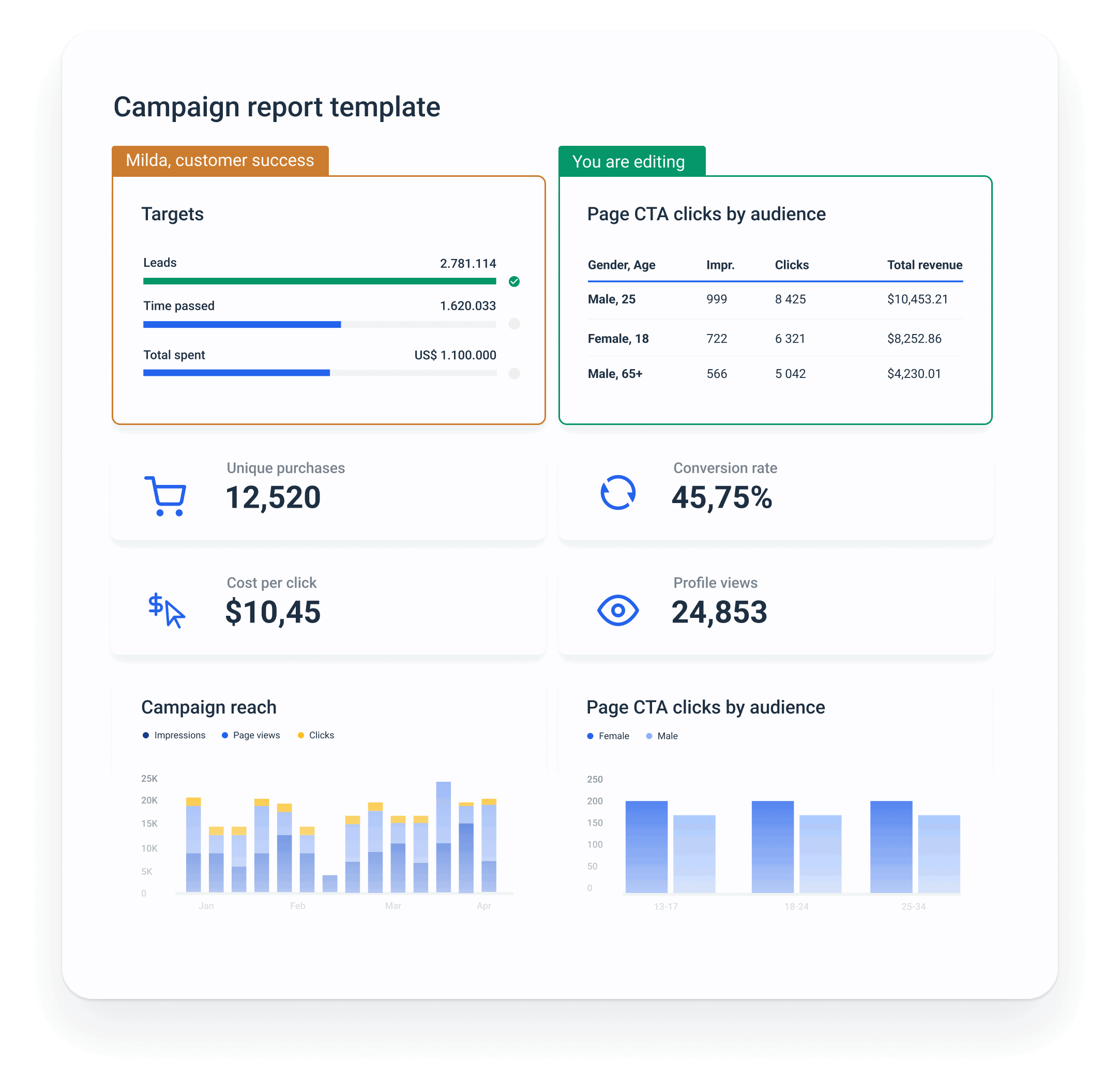The image size is (1120, 1092).
Task: Click the shortest bar in Campaign reach chart
Action: tap(330, 883)
